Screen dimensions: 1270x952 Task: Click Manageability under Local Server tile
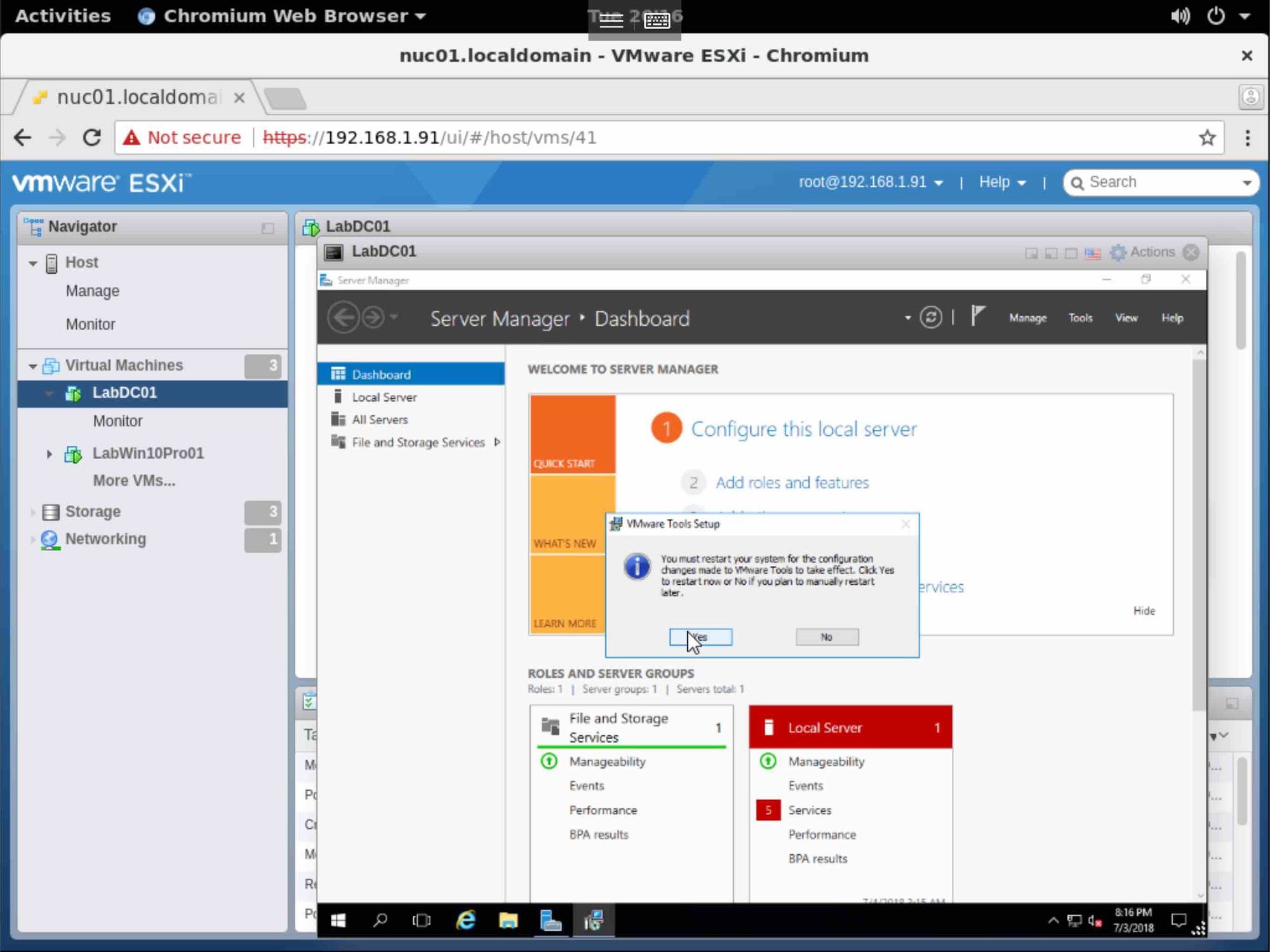[x=826, y=761]
